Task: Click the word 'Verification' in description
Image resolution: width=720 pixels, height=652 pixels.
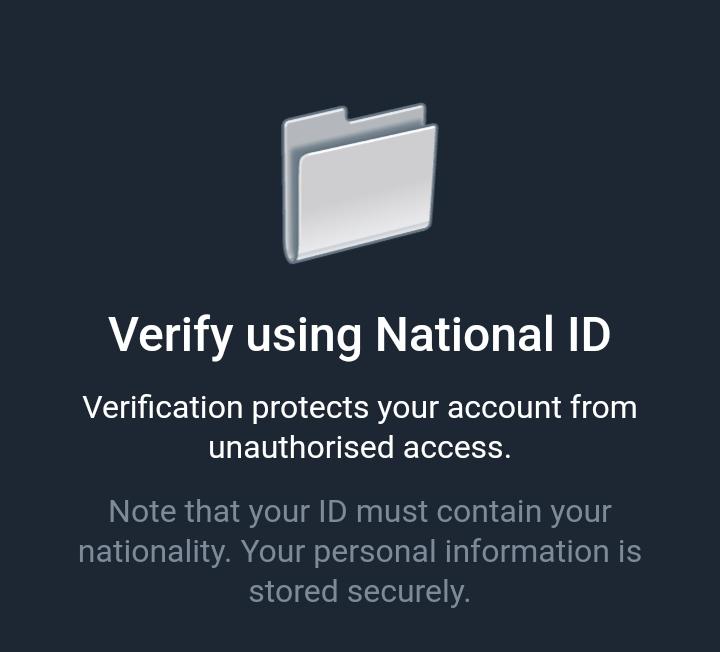Action: (163, 407)
